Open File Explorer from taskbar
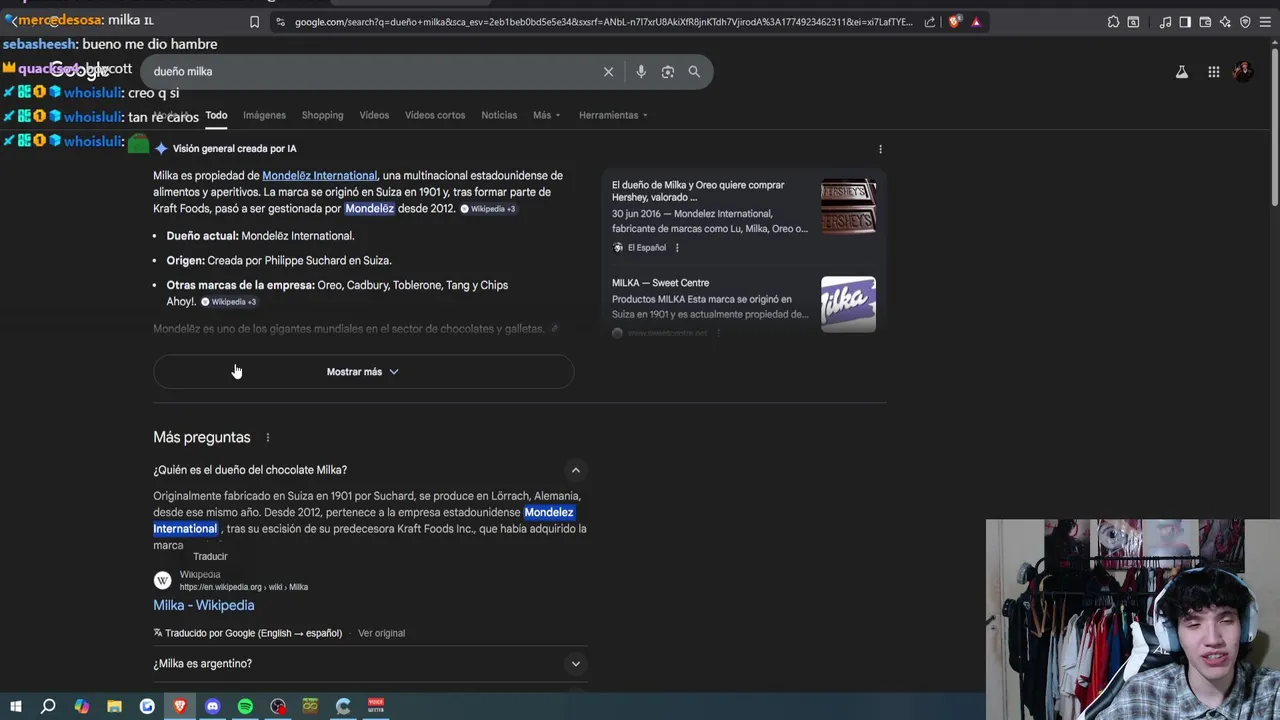This screenshot has width=1280, height=720. (x=114, y=706)
